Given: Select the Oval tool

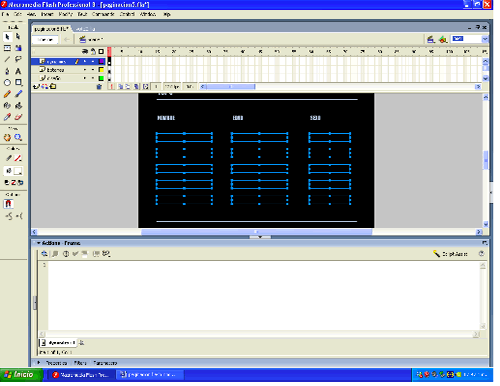Looking at the screenshot, I should pyautogui.click(x=7, y=83).
